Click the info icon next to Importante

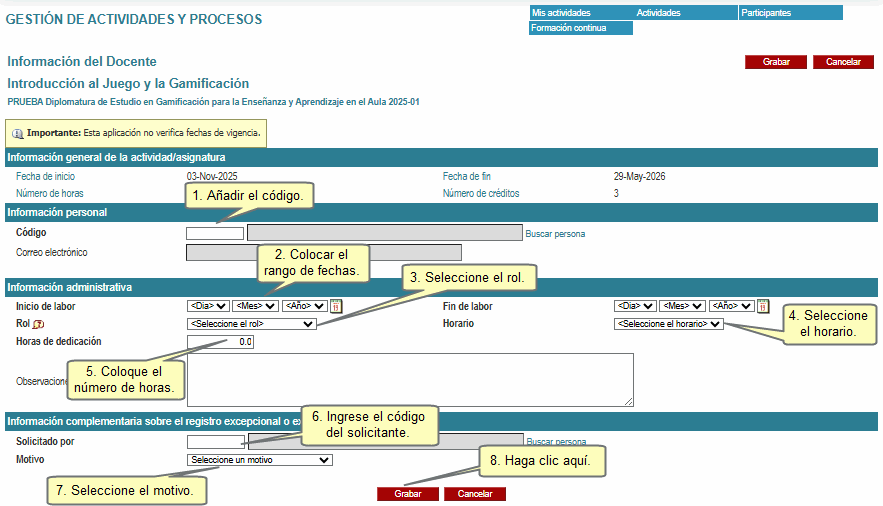click(x=18, y=132)
